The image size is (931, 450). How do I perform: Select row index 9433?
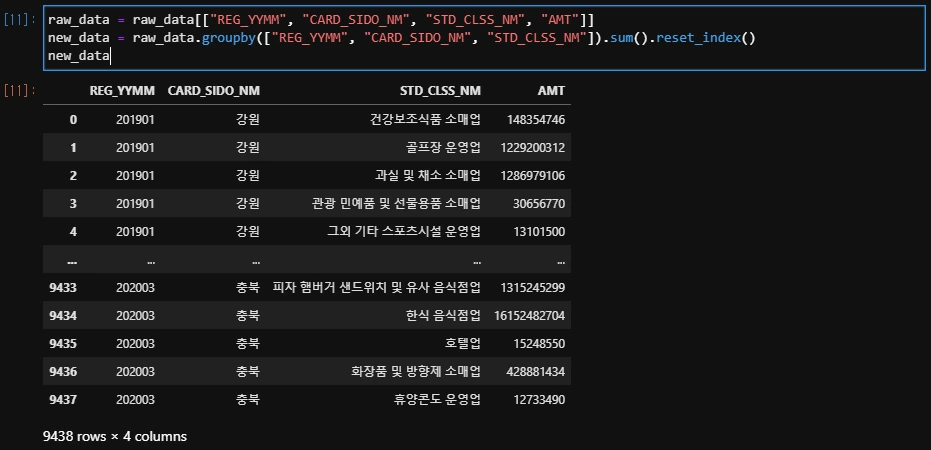tap(63, 288)
